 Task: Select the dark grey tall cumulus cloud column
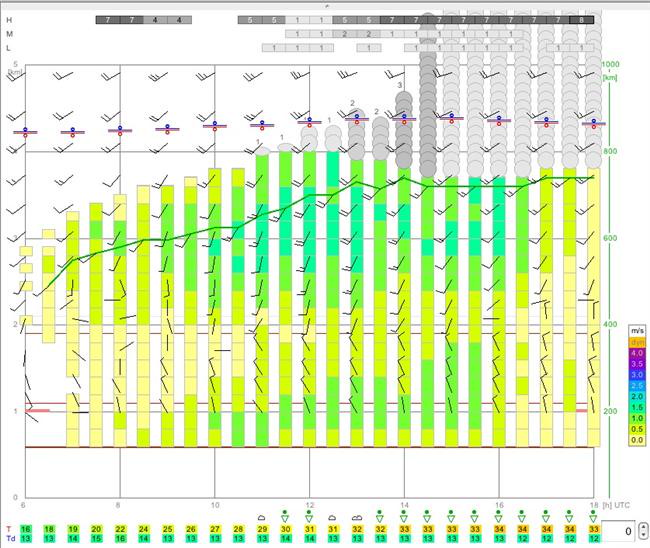pyautogui.click(x=427, y=97)
